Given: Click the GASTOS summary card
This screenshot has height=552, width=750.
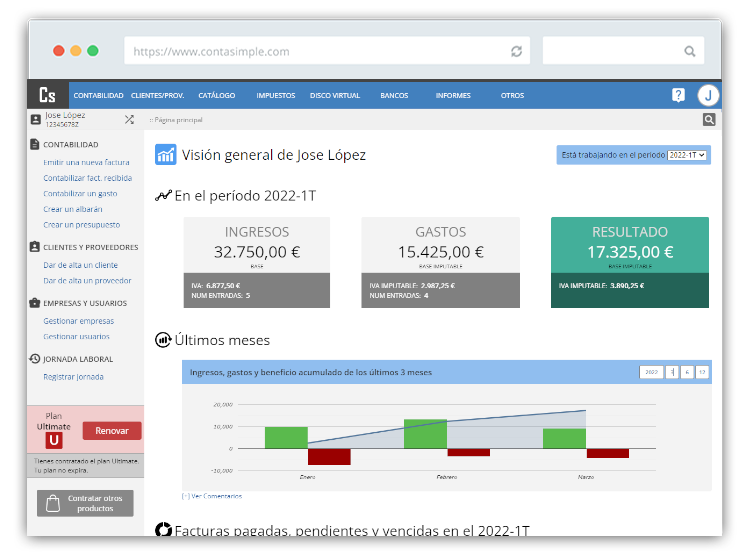Looking at the screenshot, I should tap(441, 262).
